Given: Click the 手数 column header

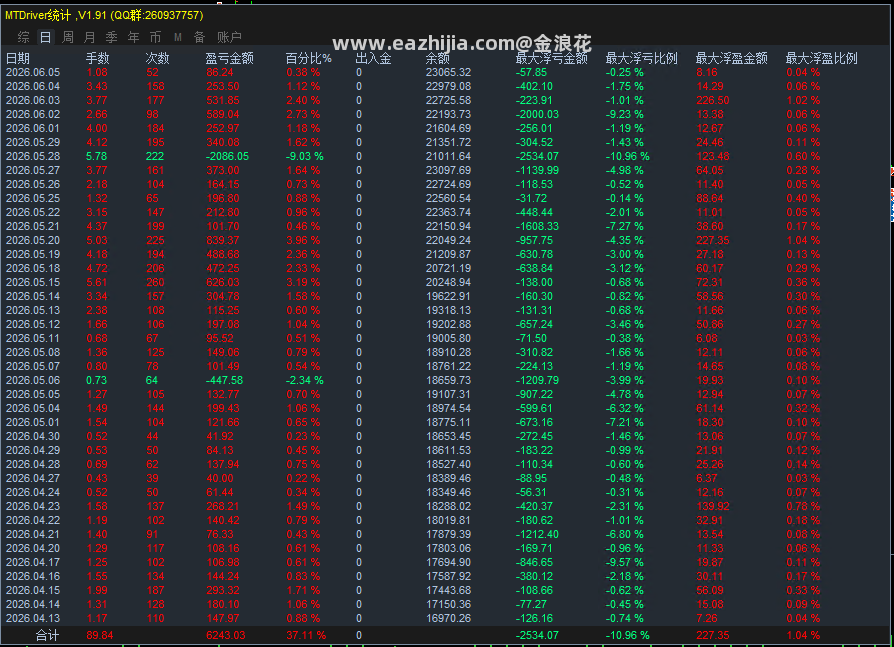Looking at the screenshot, I should tap(97, 58).
